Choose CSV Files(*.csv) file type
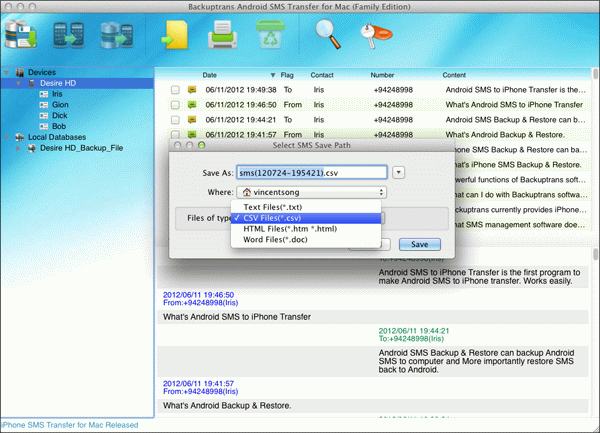Viewport: 600px width, 433px height. 306,218
